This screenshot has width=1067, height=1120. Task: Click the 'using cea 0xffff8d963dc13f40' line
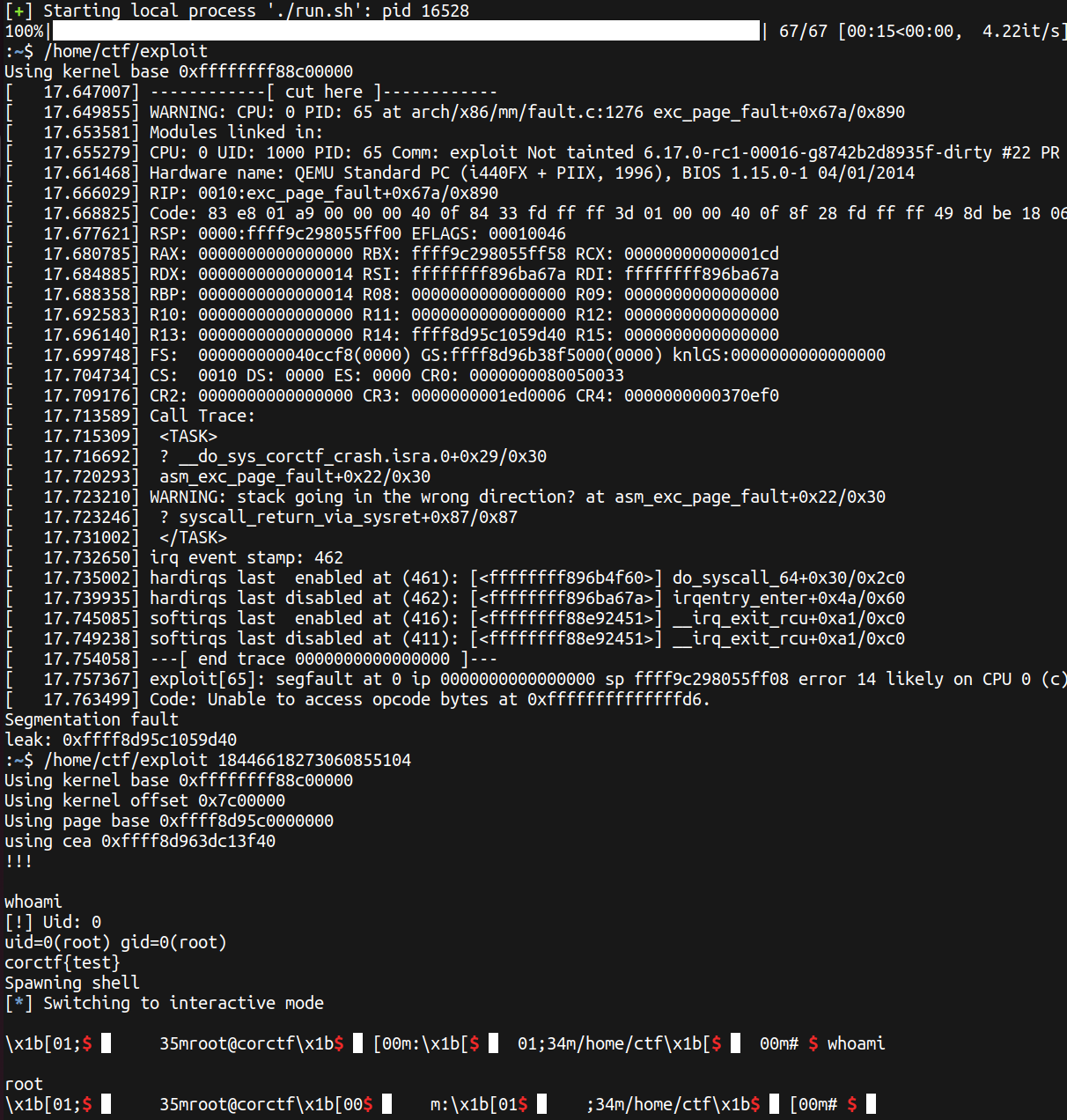[140, 841]
